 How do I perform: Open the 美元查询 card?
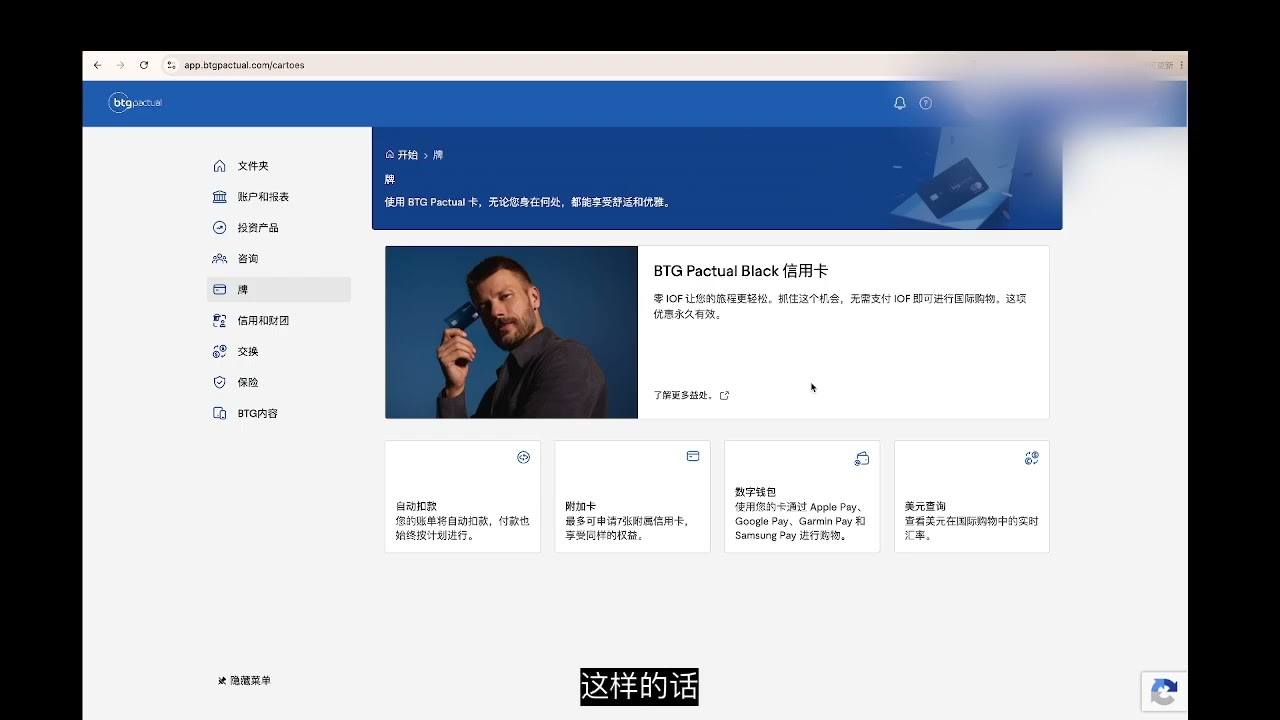(x=972, y=496)
